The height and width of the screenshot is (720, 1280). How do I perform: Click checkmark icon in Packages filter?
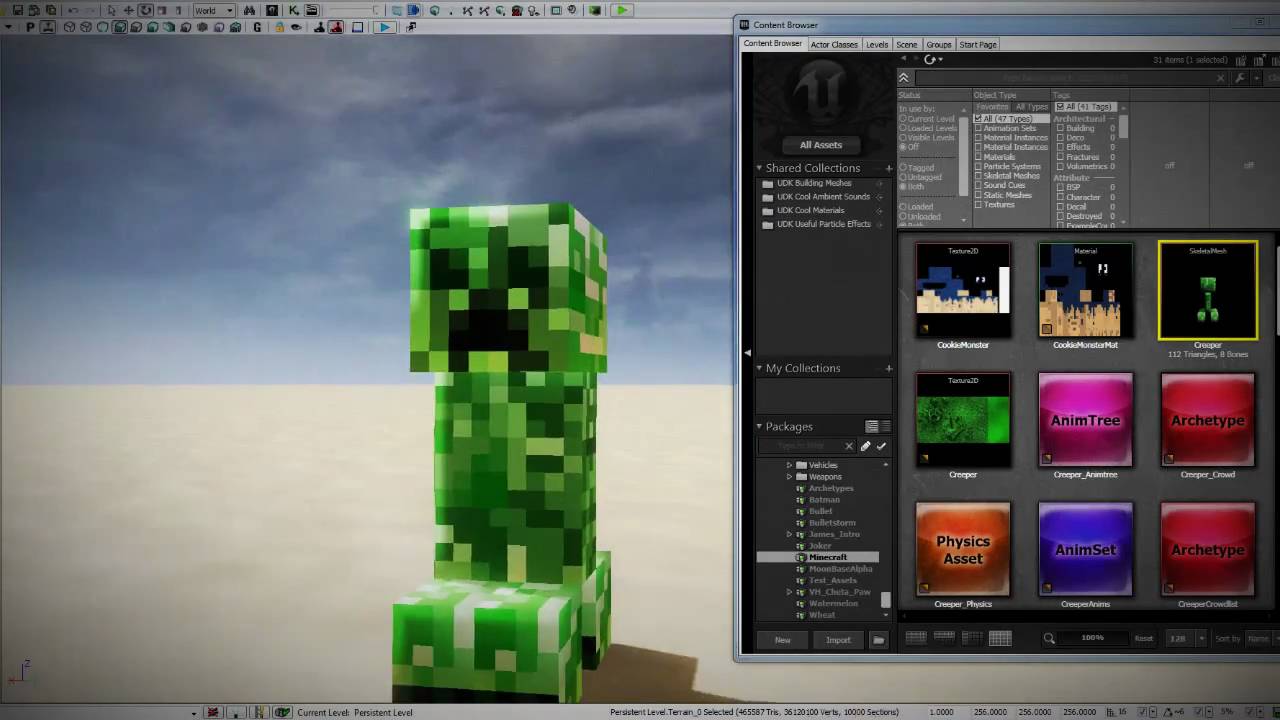click(x=881, y=446)
